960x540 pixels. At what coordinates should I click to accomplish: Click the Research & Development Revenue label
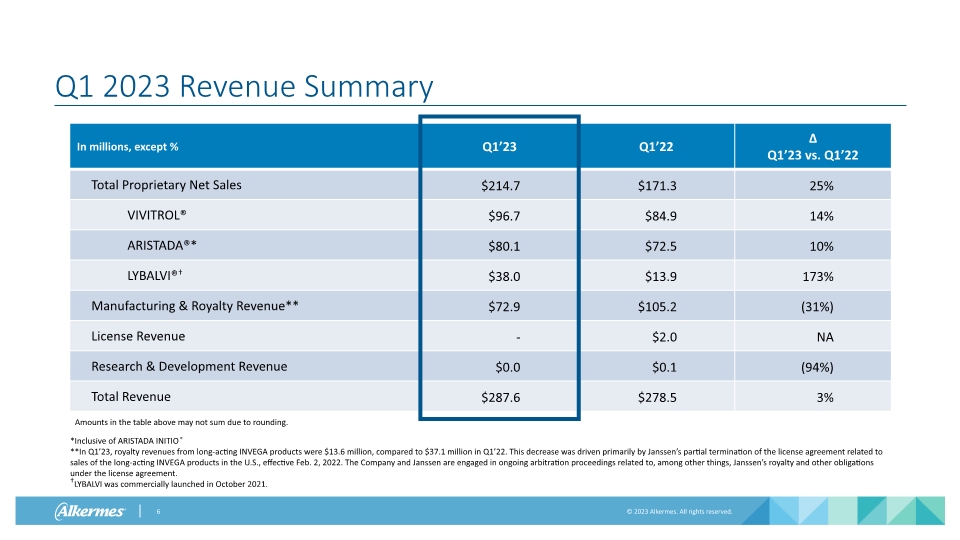coord(189,366)
